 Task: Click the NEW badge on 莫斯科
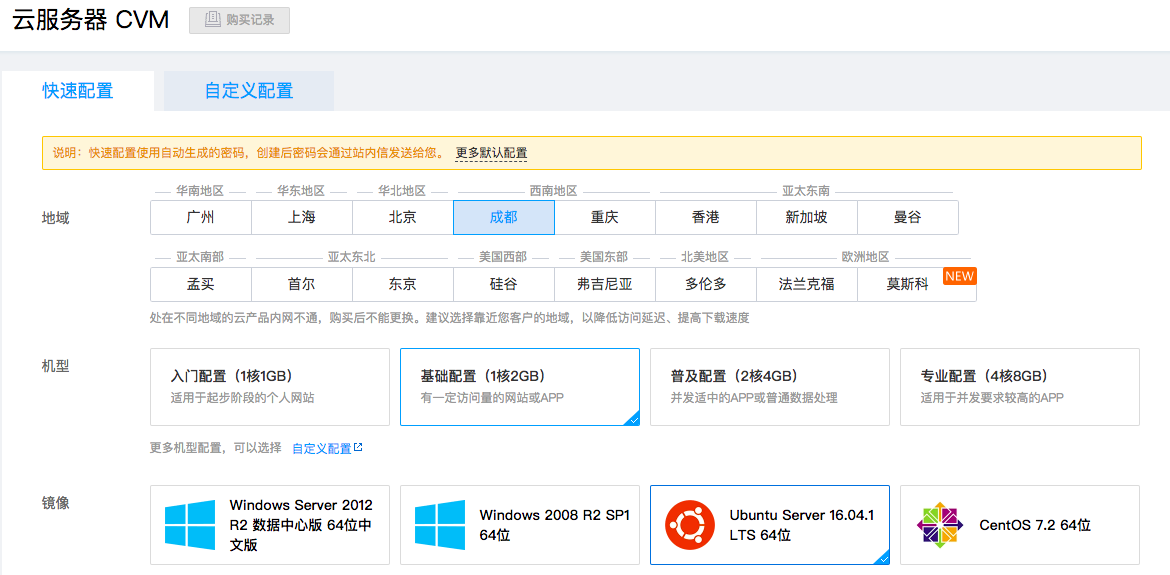pos(959,276)
